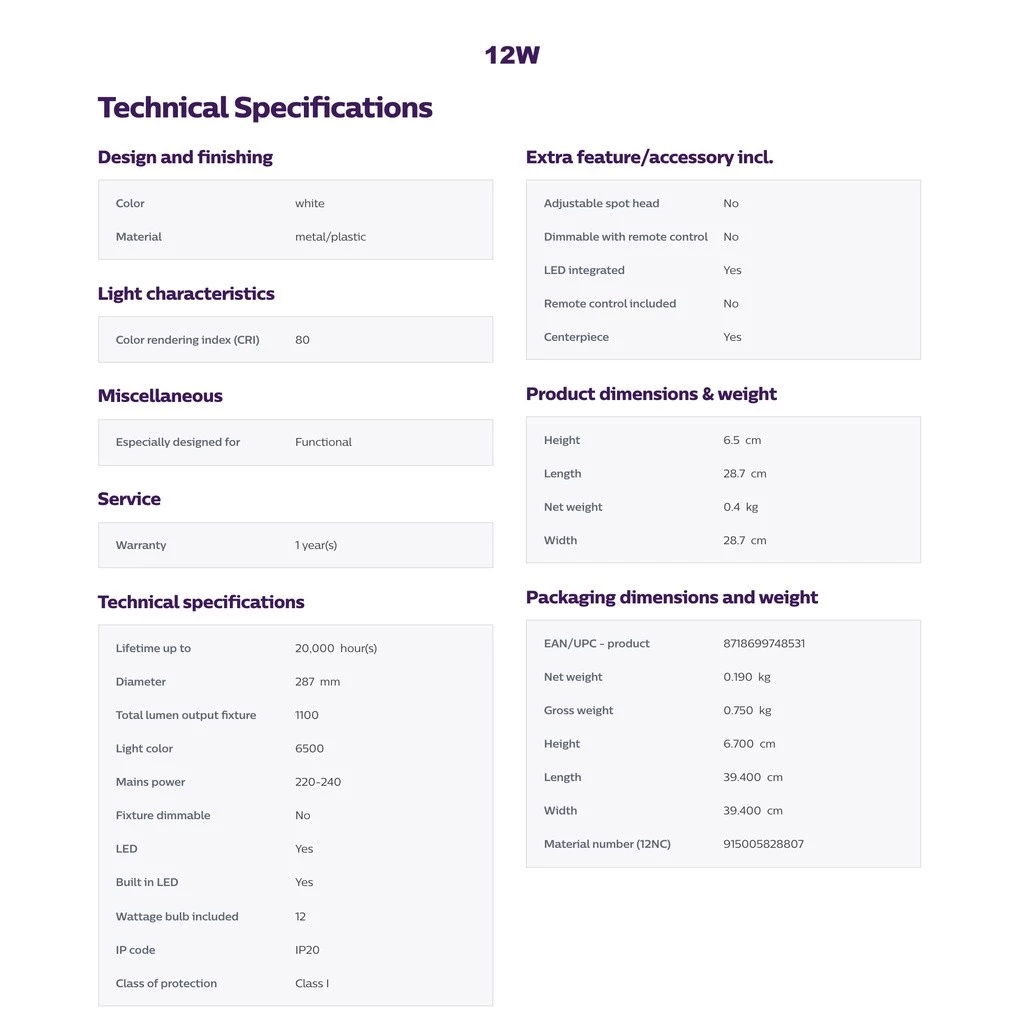Click the Product dimensions & weight heading
Viewport: 1024px width, 1024px height.
(x=651, y=394)
